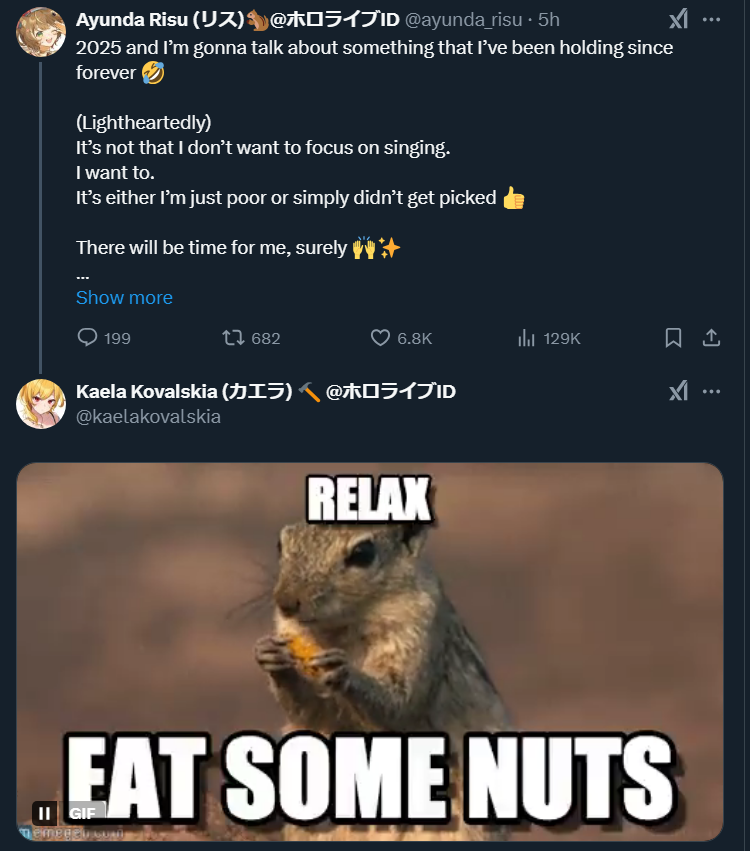Visit the @ayunda_risu handle

(466, 20)
